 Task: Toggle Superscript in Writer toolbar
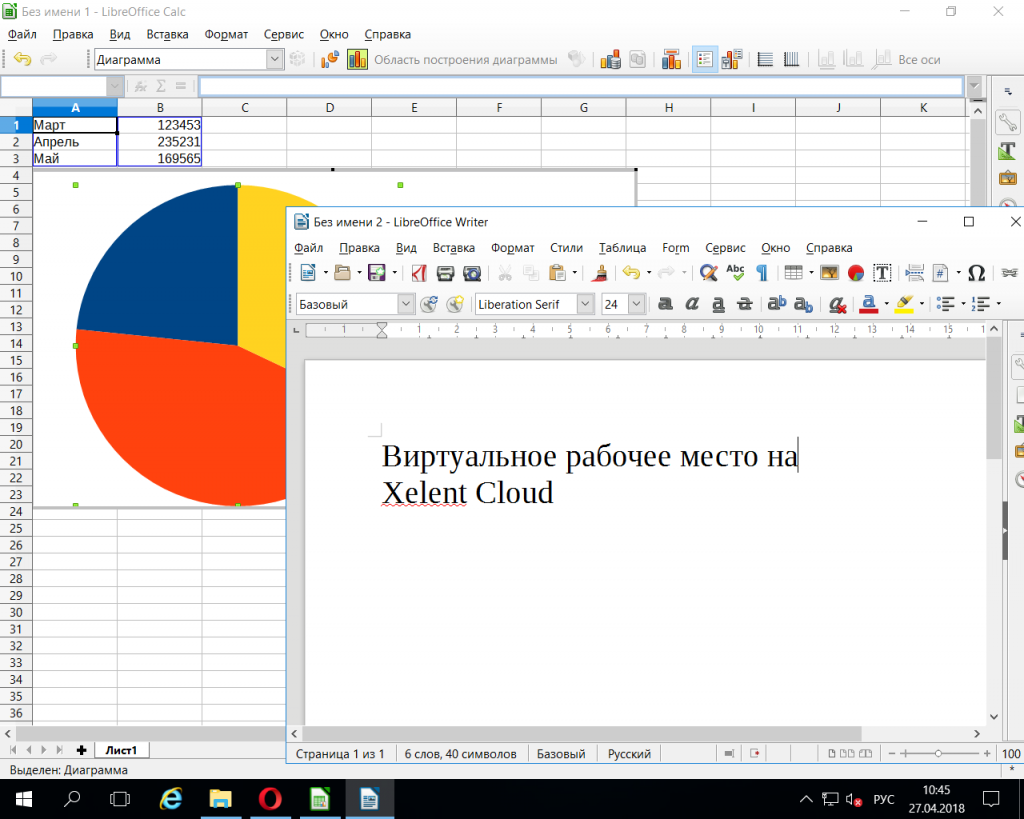click(x=776, y=304)
